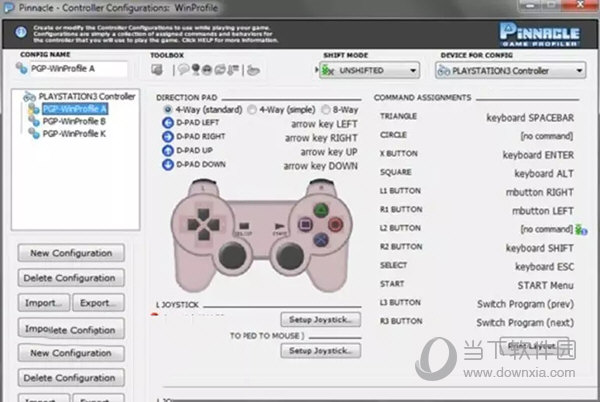Image resolution: width=600 pixels, height=402 pixels.
Task: Click the purple square button on the gamepad
Action: coord(305,224)
